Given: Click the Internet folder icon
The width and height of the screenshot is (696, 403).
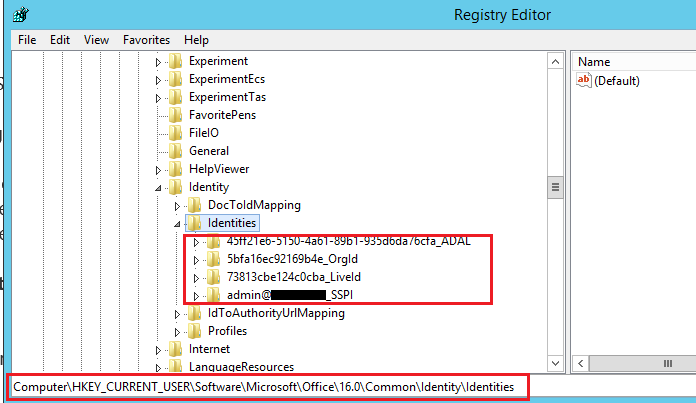Looking at the screenshot, I should coord(176,349).
